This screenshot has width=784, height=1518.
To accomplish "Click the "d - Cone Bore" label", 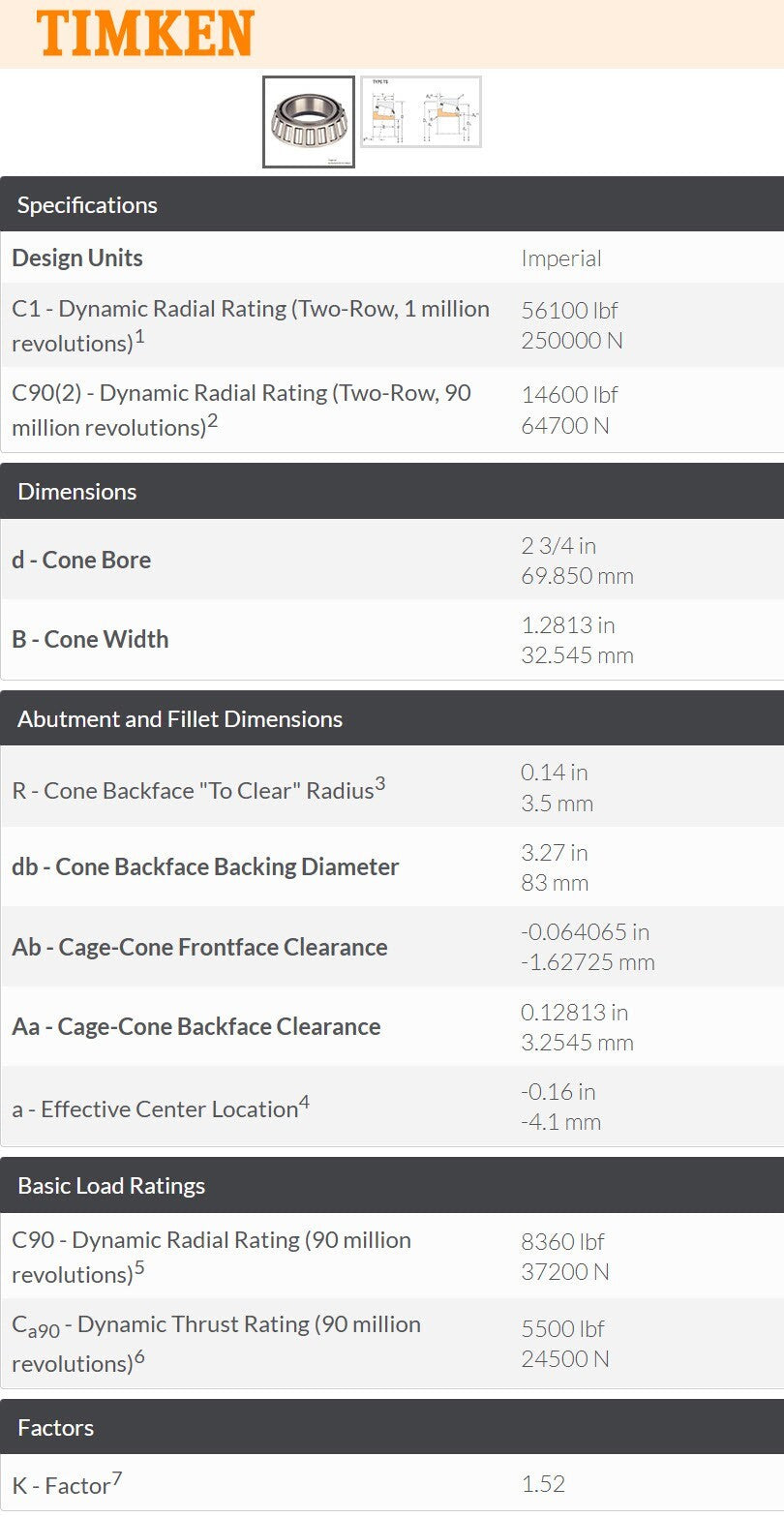I will (81, 560).
